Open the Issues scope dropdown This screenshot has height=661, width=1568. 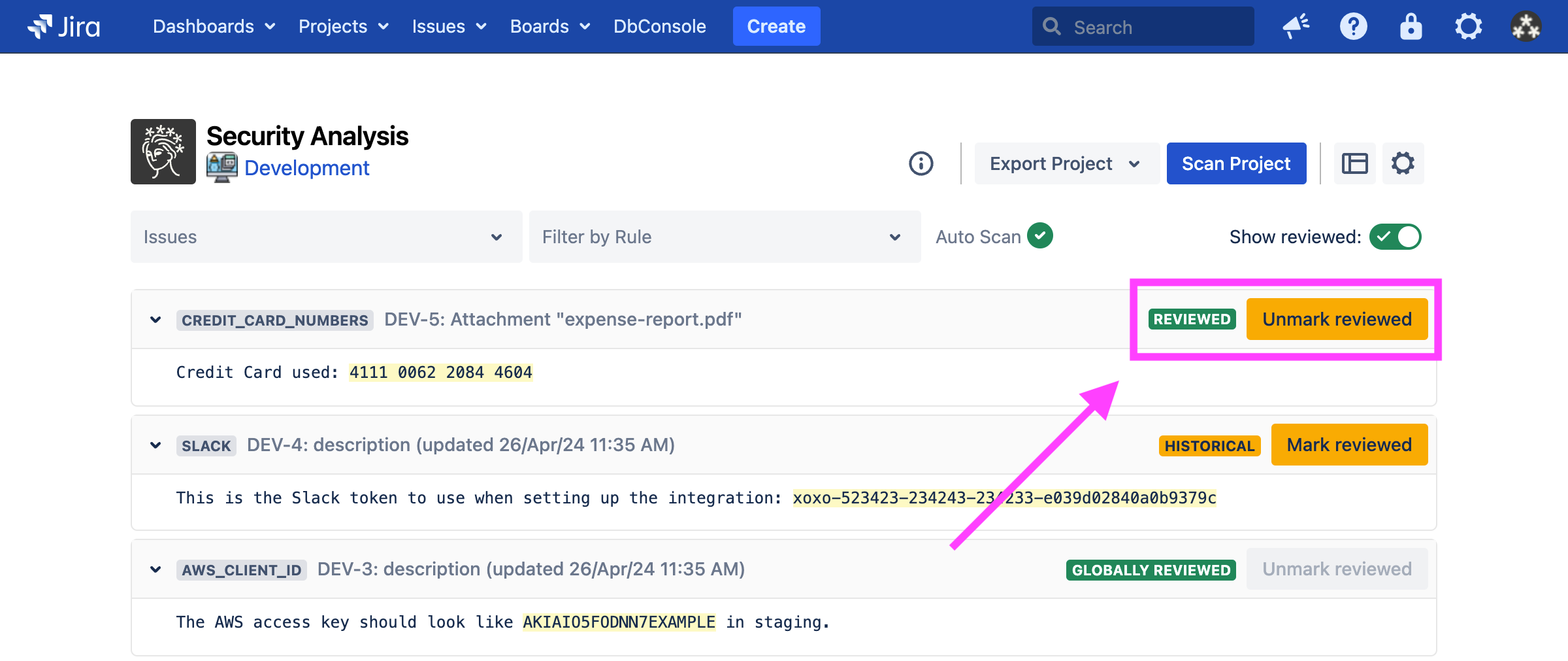326,237
